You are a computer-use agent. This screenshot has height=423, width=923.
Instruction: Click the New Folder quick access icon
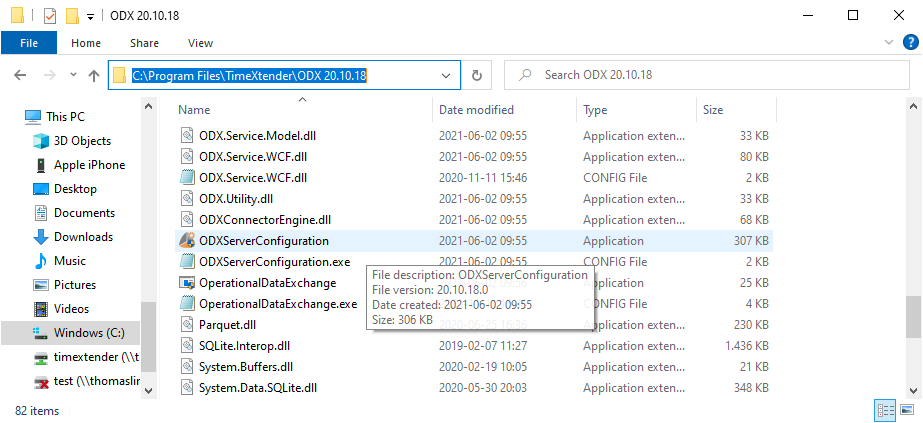pyautogui.click(x=72, y=15)
